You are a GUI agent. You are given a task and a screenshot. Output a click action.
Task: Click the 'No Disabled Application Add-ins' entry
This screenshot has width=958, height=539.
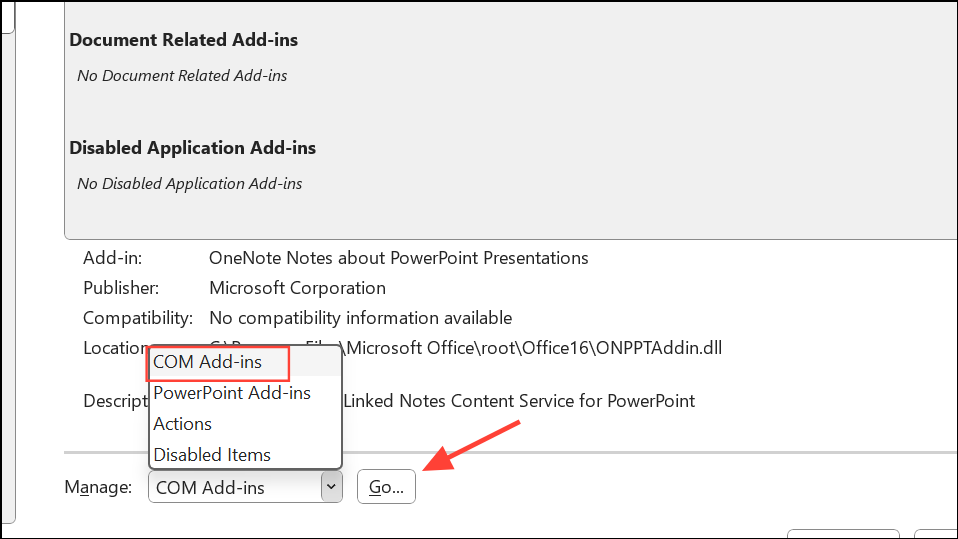[189, 184]
